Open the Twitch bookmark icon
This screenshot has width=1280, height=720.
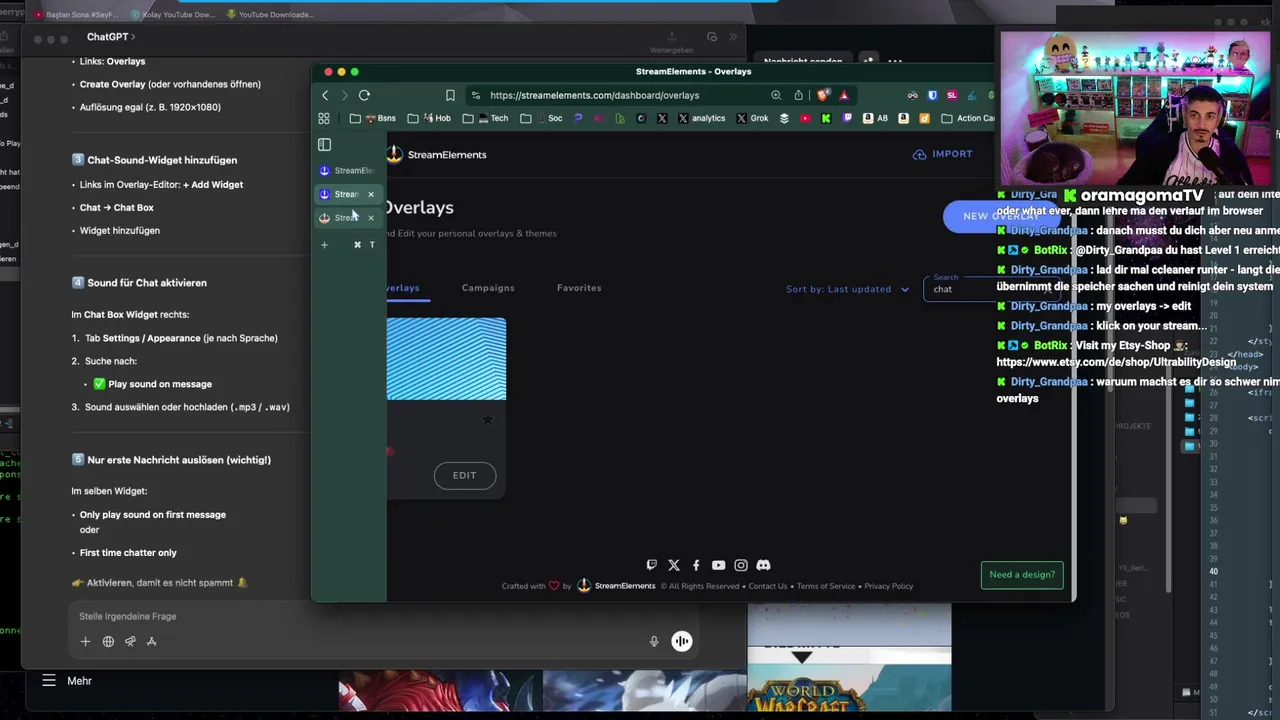[x=847, y=118]
